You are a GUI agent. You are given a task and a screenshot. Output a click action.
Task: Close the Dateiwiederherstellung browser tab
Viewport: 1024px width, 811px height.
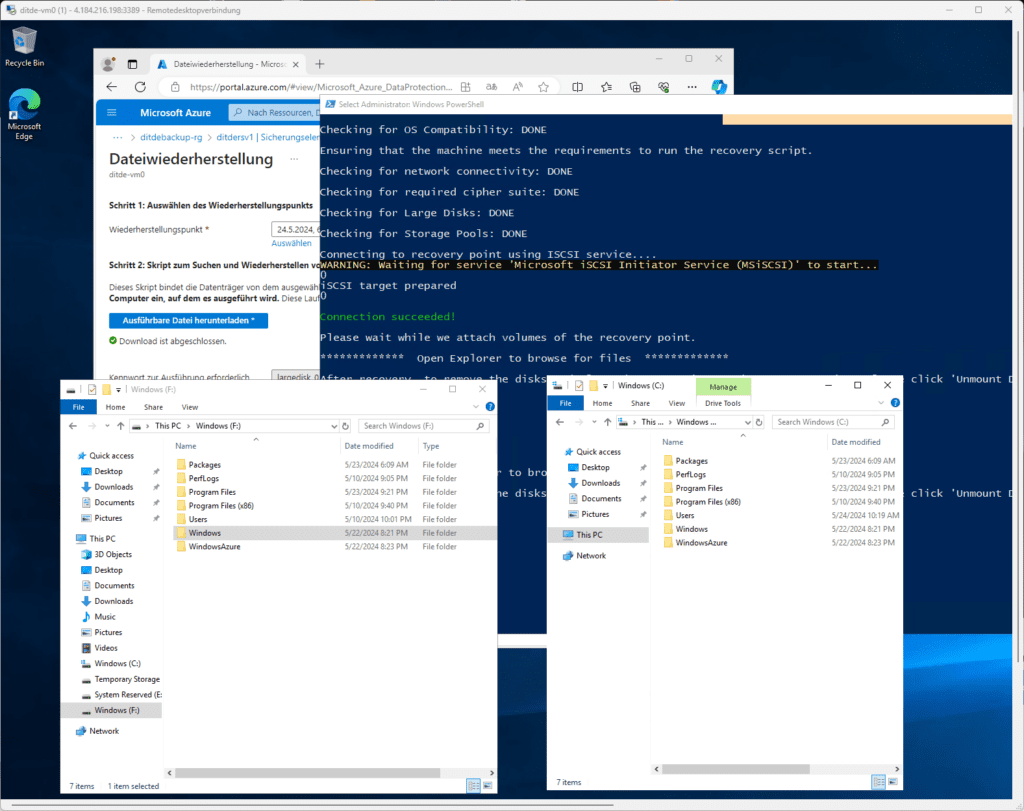pos(296,65)
